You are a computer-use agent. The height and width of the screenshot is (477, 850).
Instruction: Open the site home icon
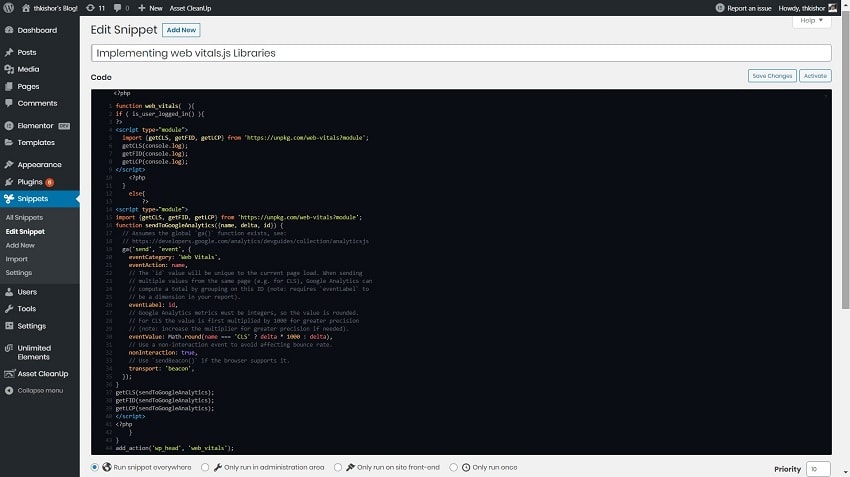[x=25, y=8]
